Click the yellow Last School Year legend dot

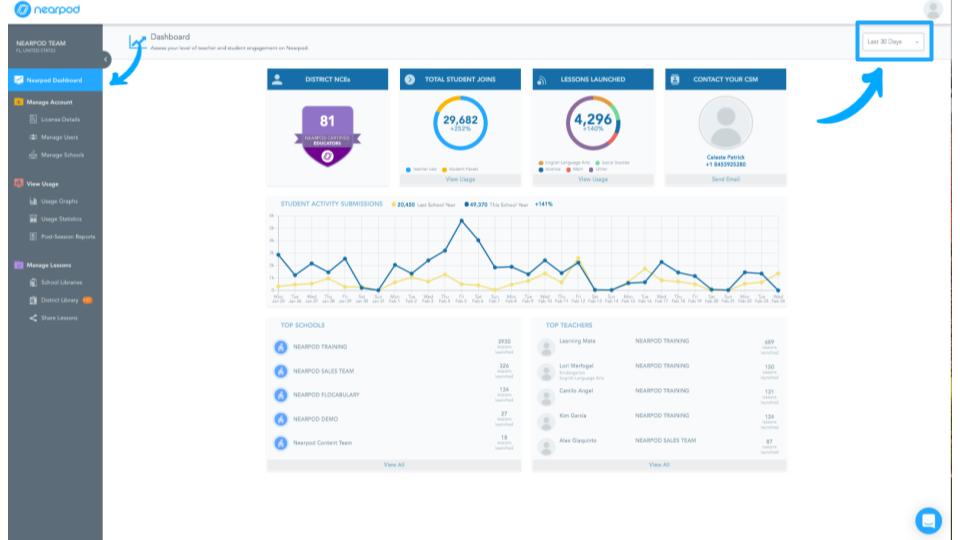click(x=394, y=204)
